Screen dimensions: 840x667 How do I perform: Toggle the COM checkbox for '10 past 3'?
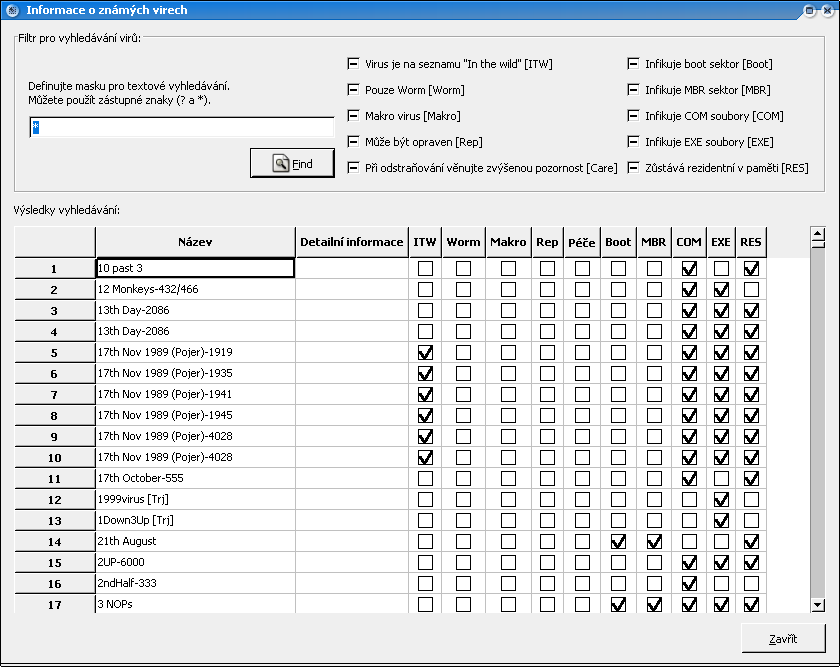(x=689, y=268)
